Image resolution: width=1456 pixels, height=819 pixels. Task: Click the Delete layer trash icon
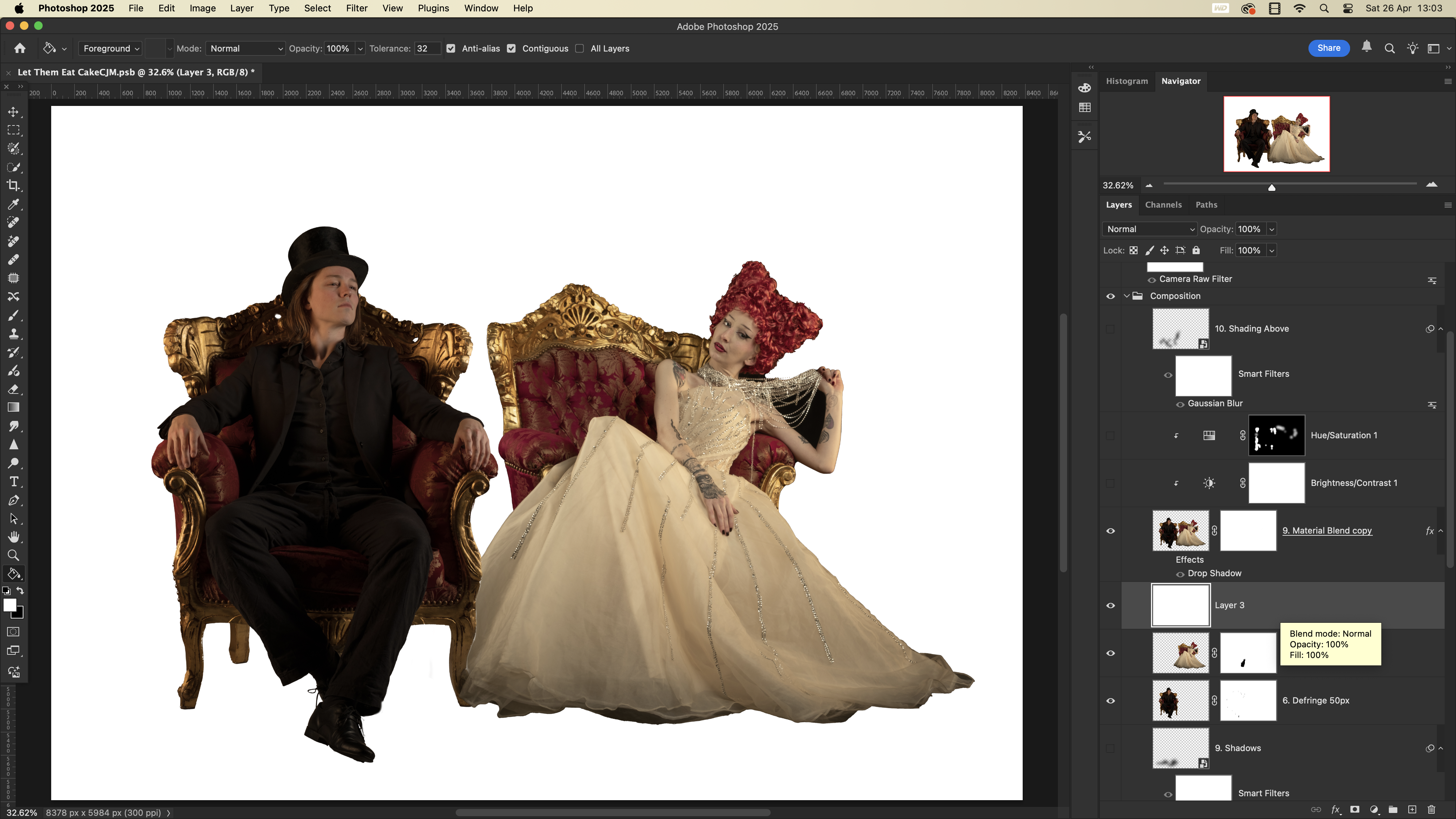(x=1431, y=809)
